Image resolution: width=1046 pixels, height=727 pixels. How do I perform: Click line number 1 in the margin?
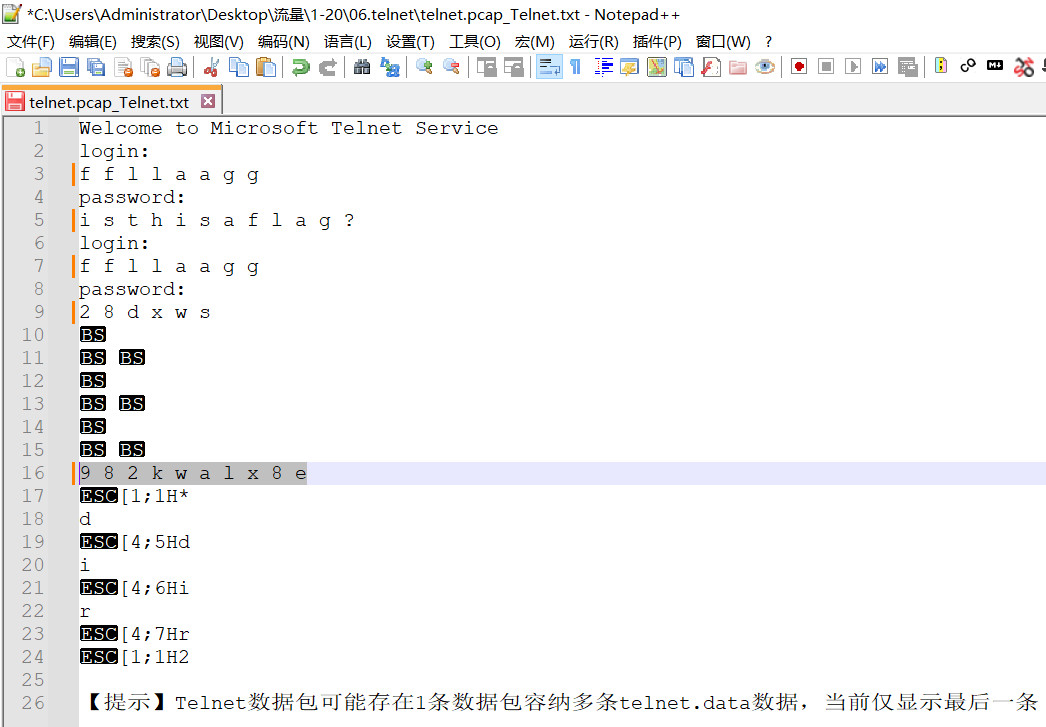(39, 128)
